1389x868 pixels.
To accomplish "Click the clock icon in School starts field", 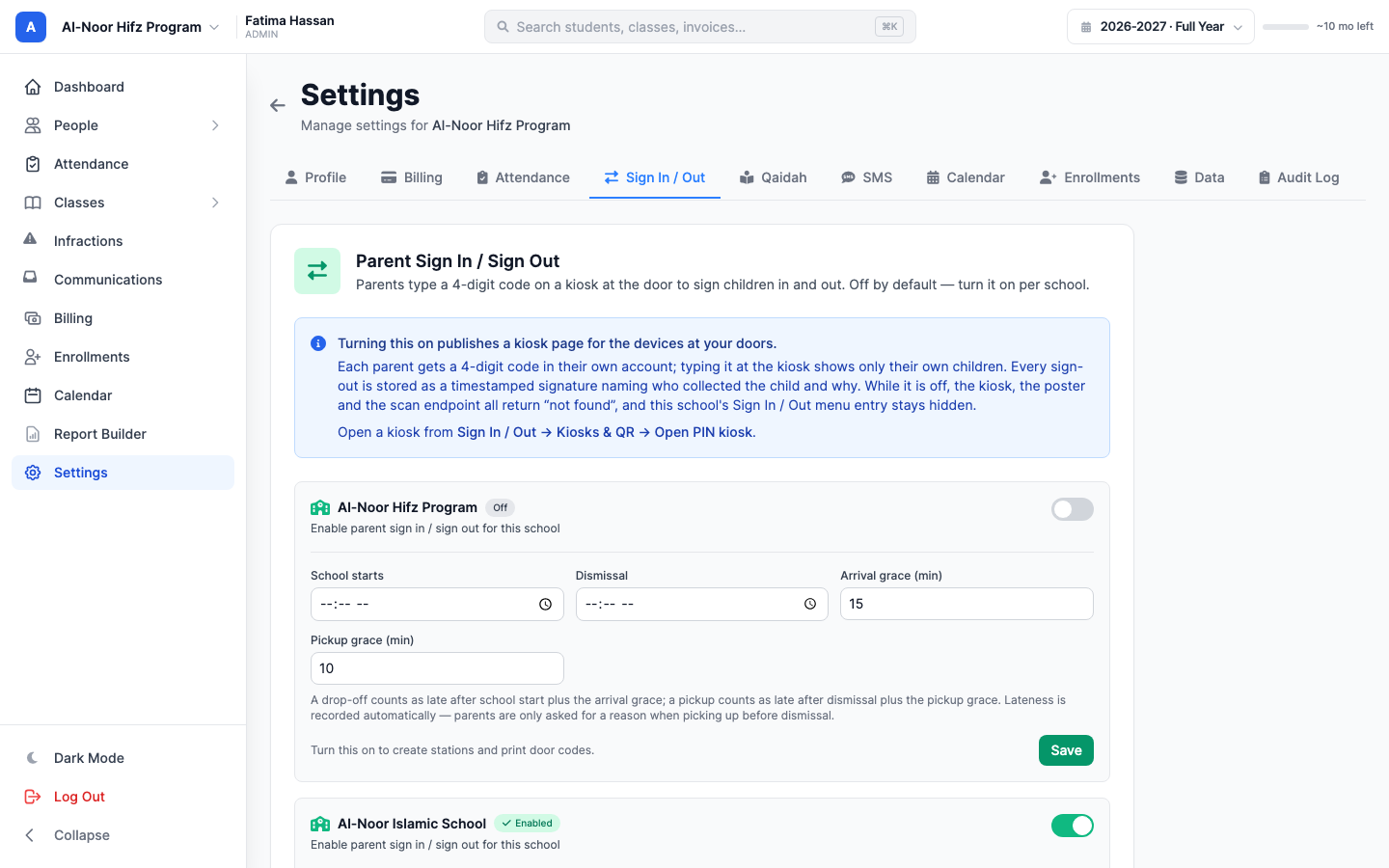I will pos(545,604).
